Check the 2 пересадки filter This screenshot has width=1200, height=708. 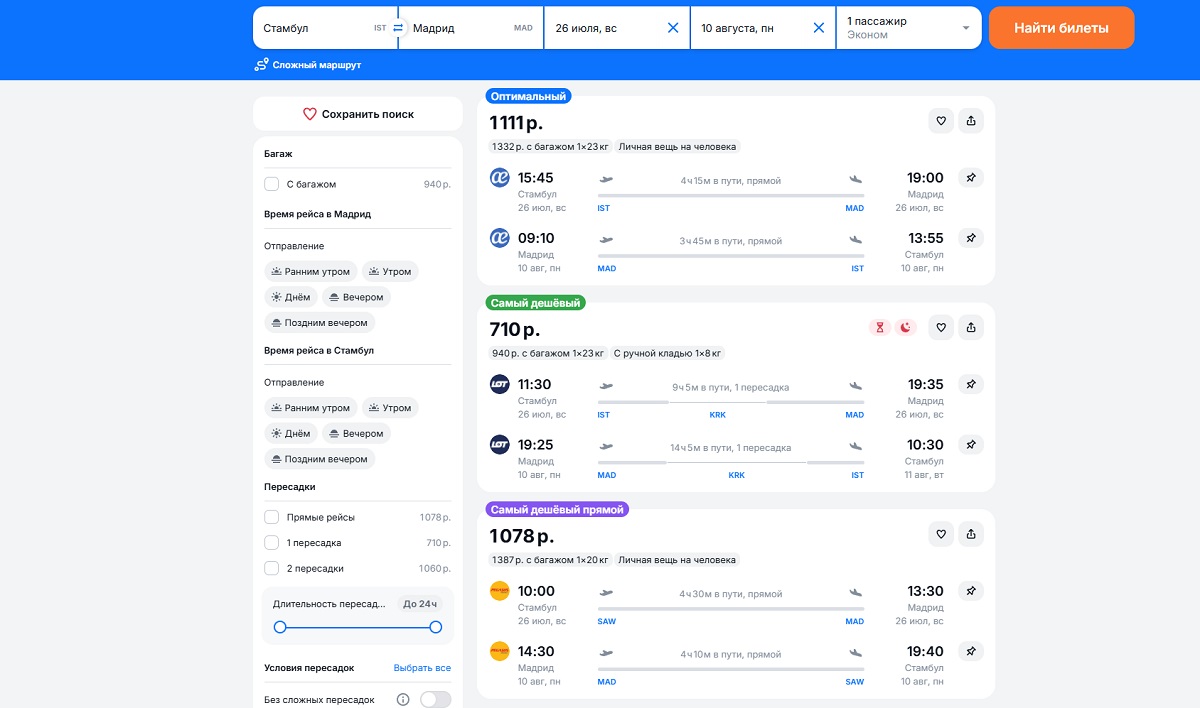point(271,568)
